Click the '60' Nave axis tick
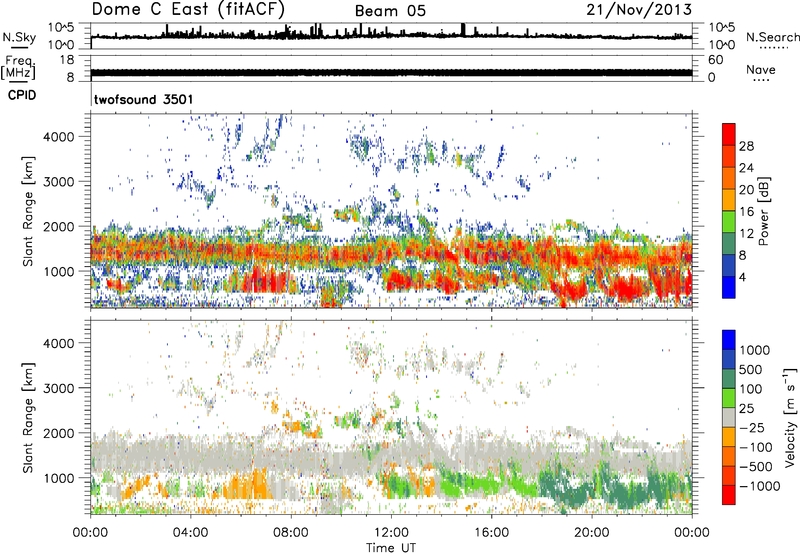The height and width of the screenshot is (554, 800). coord(716,60)
